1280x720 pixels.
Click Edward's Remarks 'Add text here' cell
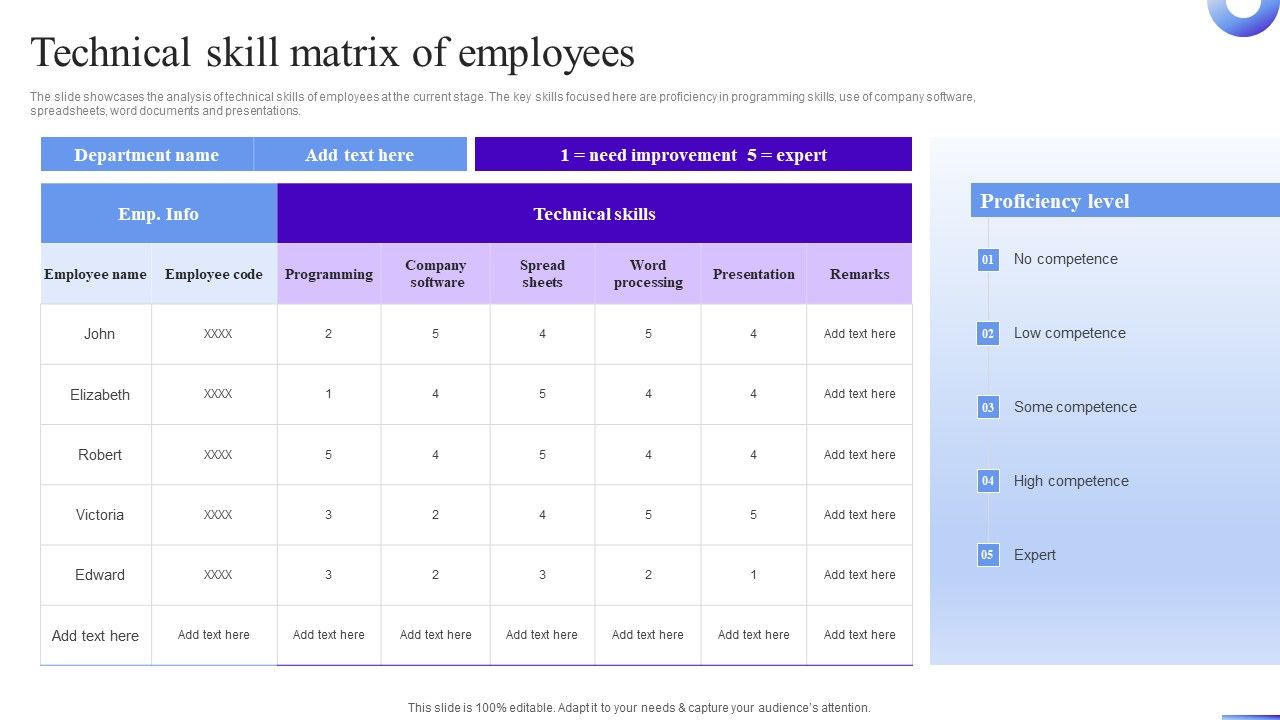(860, 575)
